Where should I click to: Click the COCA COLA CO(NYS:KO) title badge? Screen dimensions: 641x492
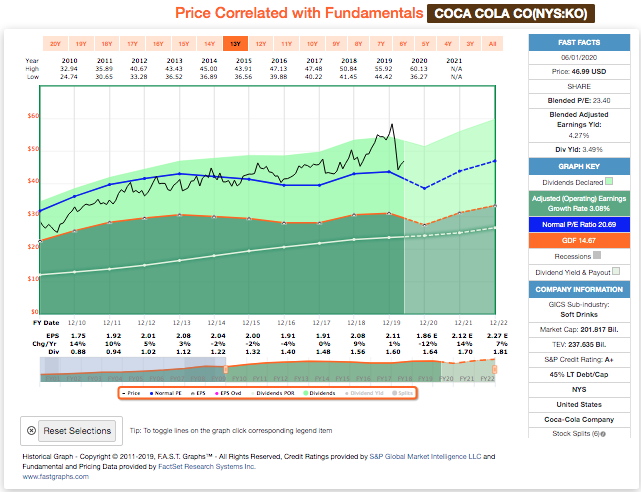[511, 13]
